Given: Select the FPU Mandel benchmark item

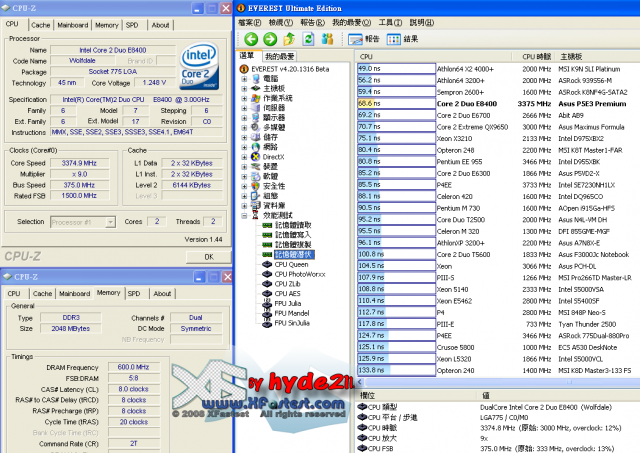Looking at the screenshot, I should [292, 313].
